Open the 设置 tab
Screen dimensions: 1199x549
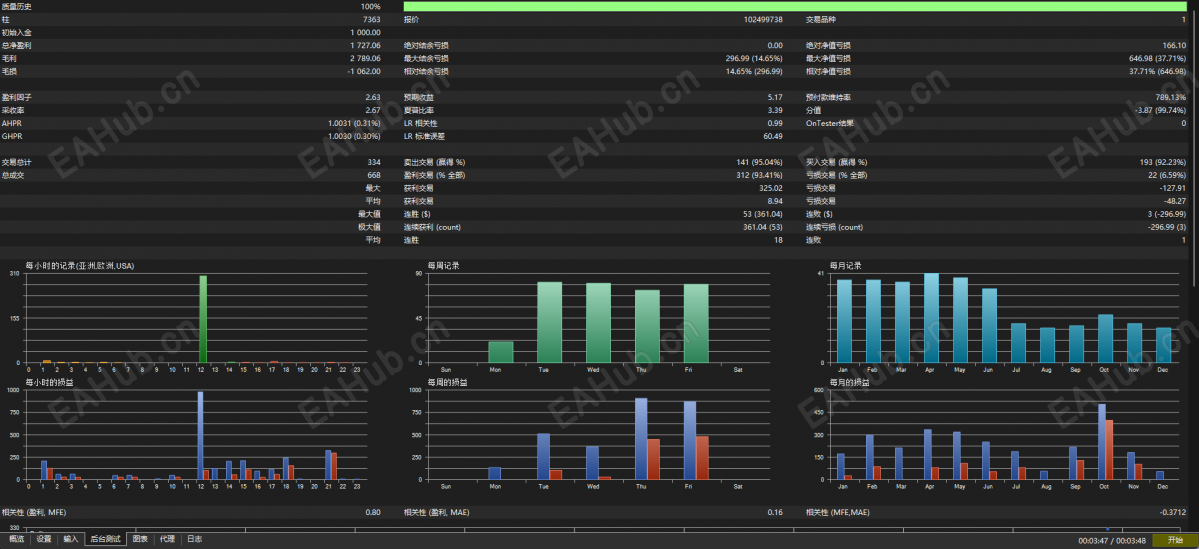point(44,539)
